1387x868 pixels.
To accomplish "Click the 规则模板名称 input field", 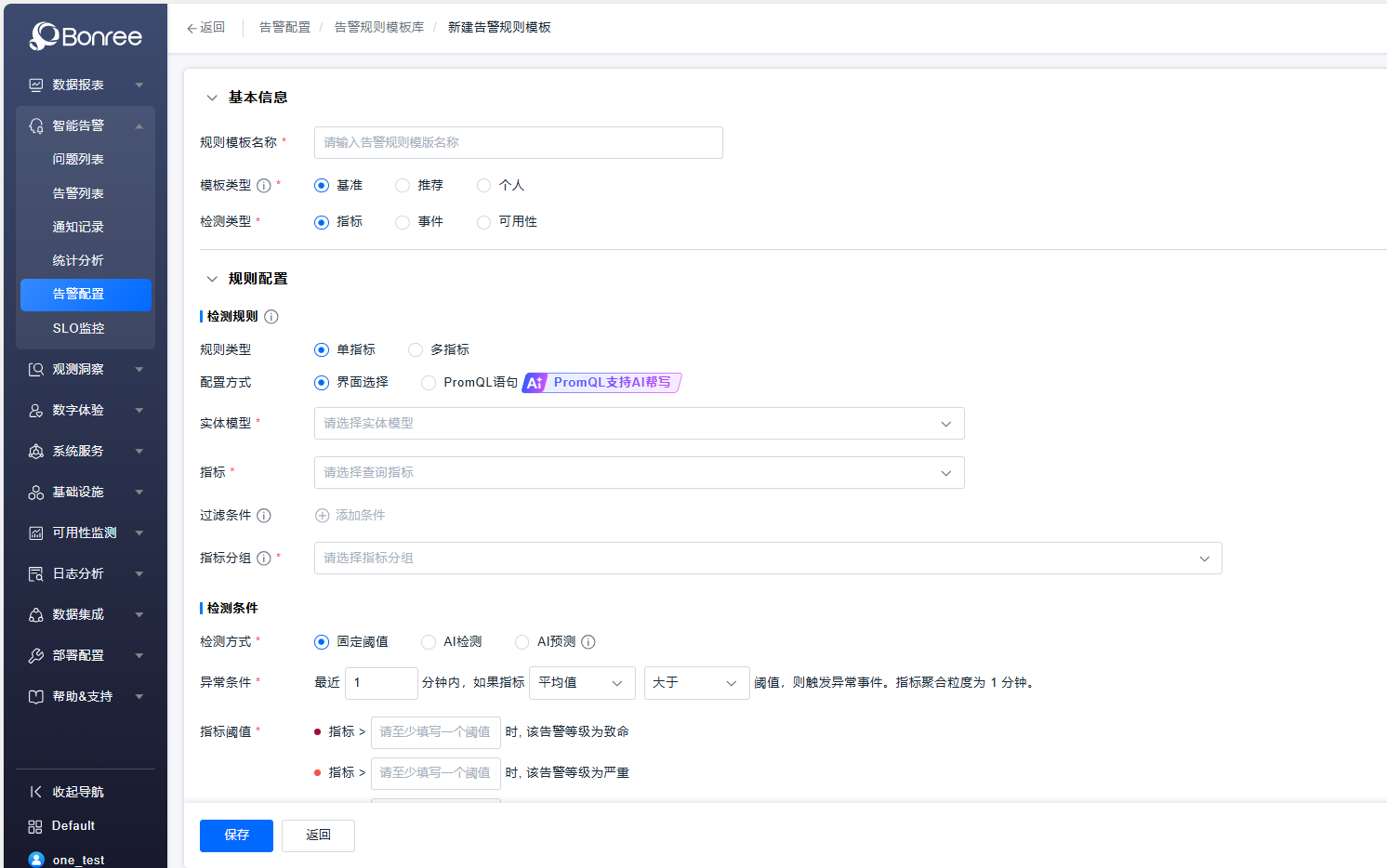I will [518, 143].
